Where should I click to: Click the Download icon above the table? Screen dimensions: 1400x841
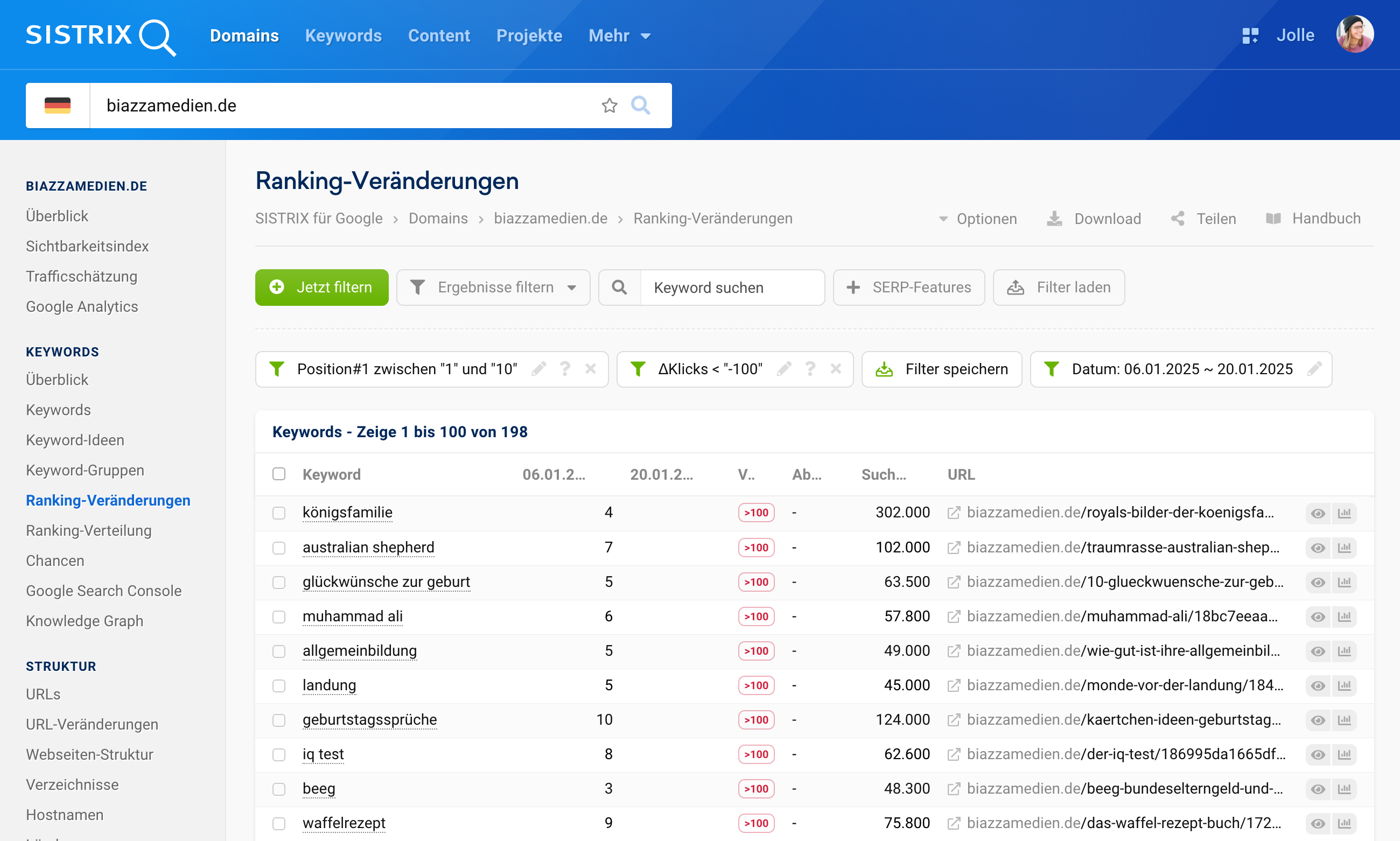[1054, 219]
